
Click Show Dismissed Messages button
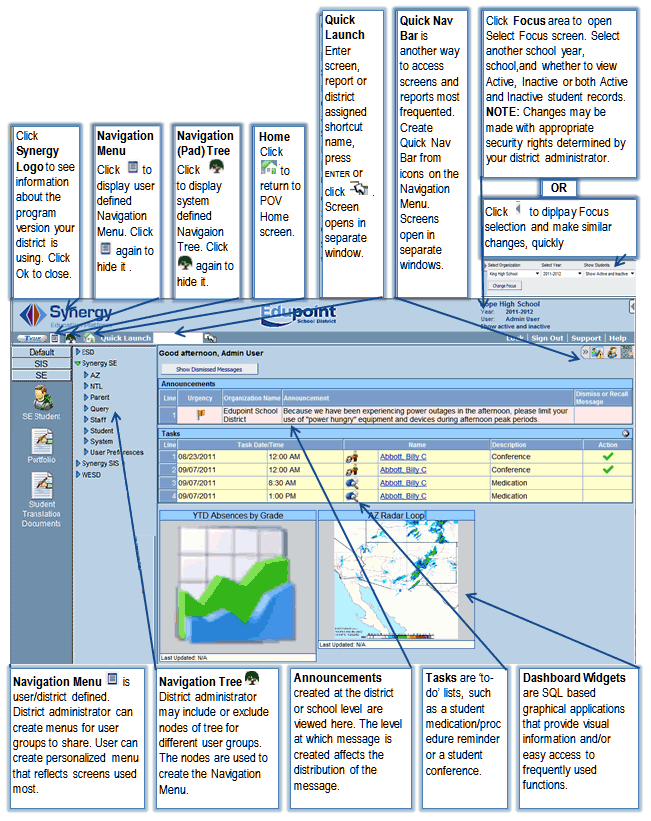click(x=208, y=369)
